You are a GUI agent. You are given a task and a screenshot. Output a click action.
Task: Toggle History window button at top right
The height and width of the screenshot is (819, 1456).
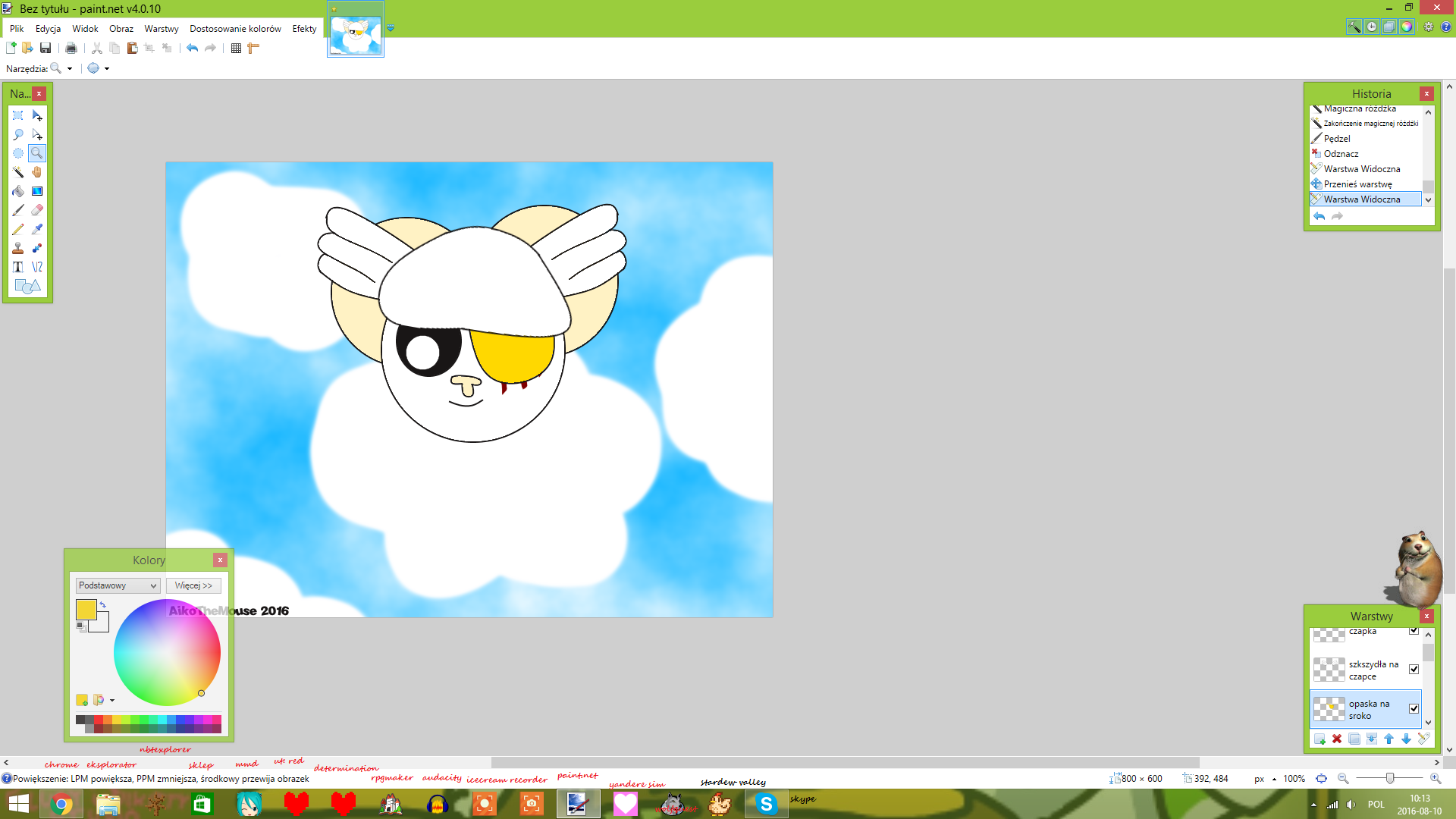pyautogui.click(x=1372, y=27)
